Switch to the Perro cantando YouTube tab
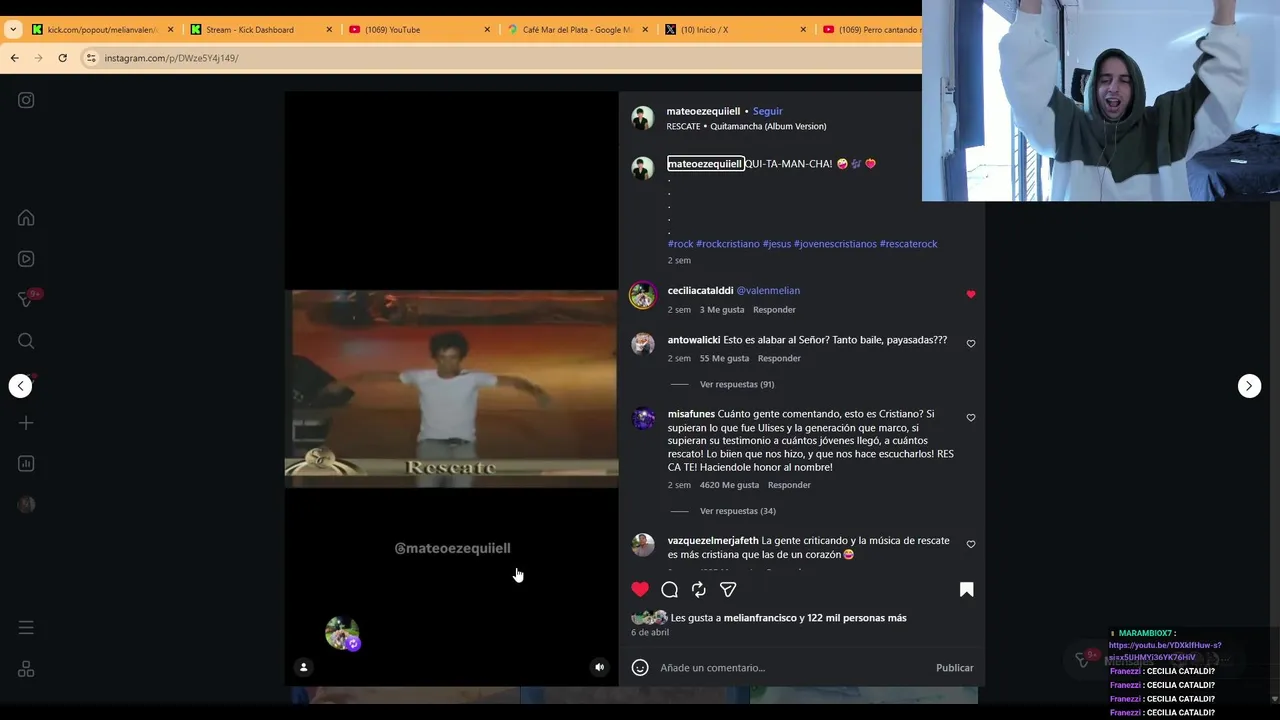The height and width of the screenshot is (720, 1280). [870, 30]
